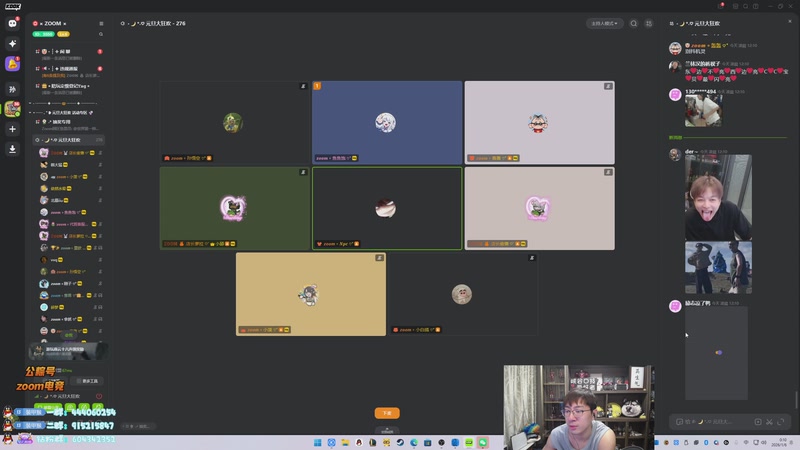Toggle mute icon on top-left video tile

coord(303,86)
